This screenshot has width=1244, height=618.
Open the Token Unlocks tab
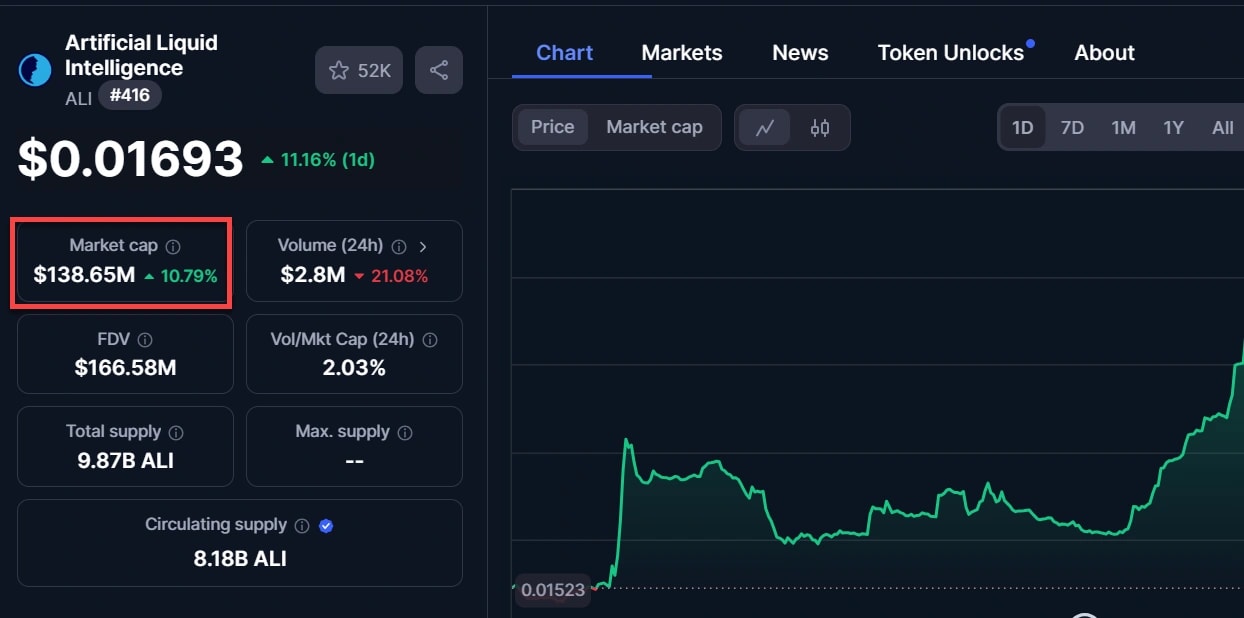[x=951, y=53]
